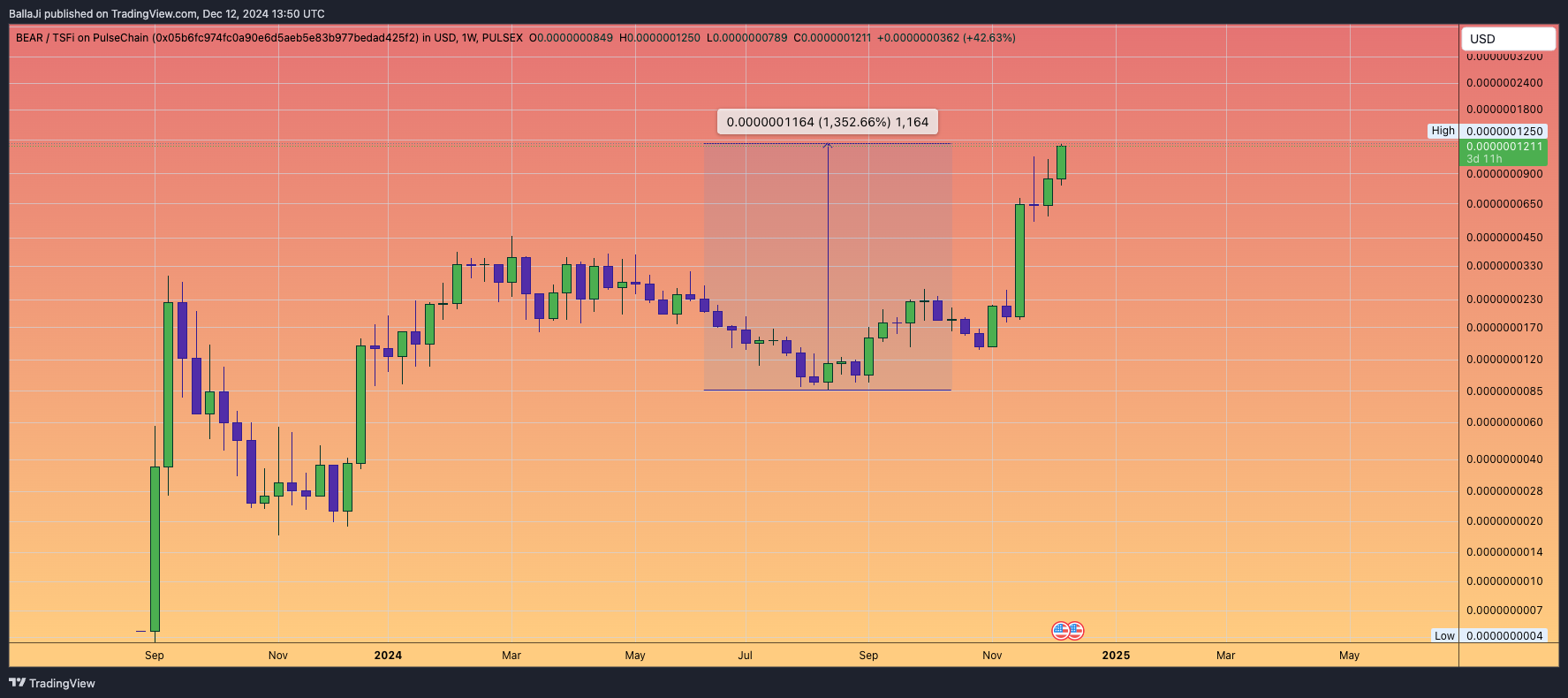1568x698 pixels.
Task: Click the price axis label 0.0000000170
Action: pyautogui.click(x=1504, y=328)
